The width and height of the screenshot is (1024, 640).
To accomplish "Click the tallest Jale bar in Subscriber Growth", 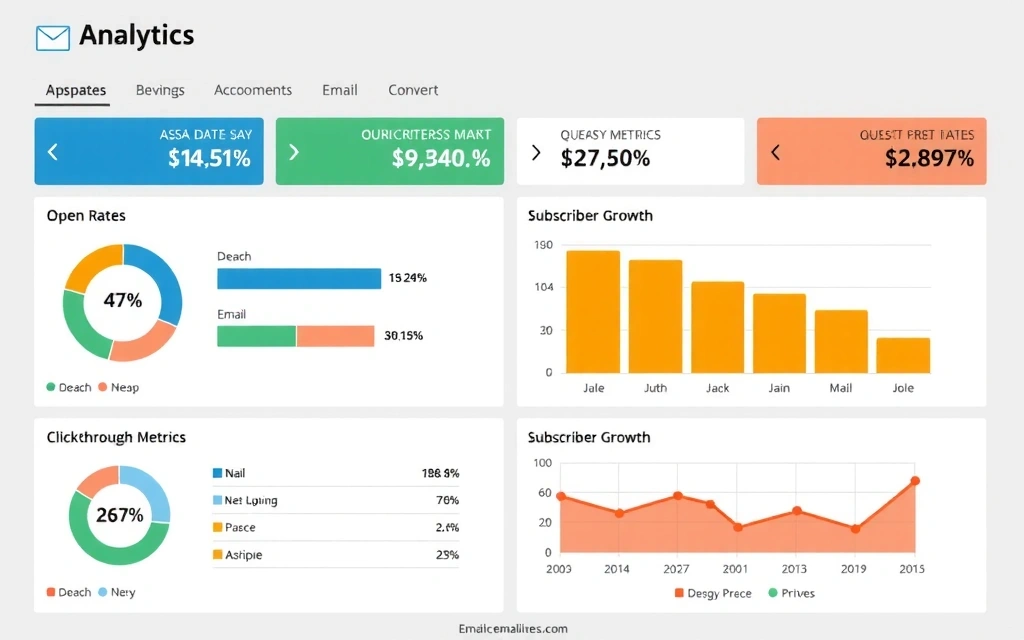I will [x=593, y=310].
